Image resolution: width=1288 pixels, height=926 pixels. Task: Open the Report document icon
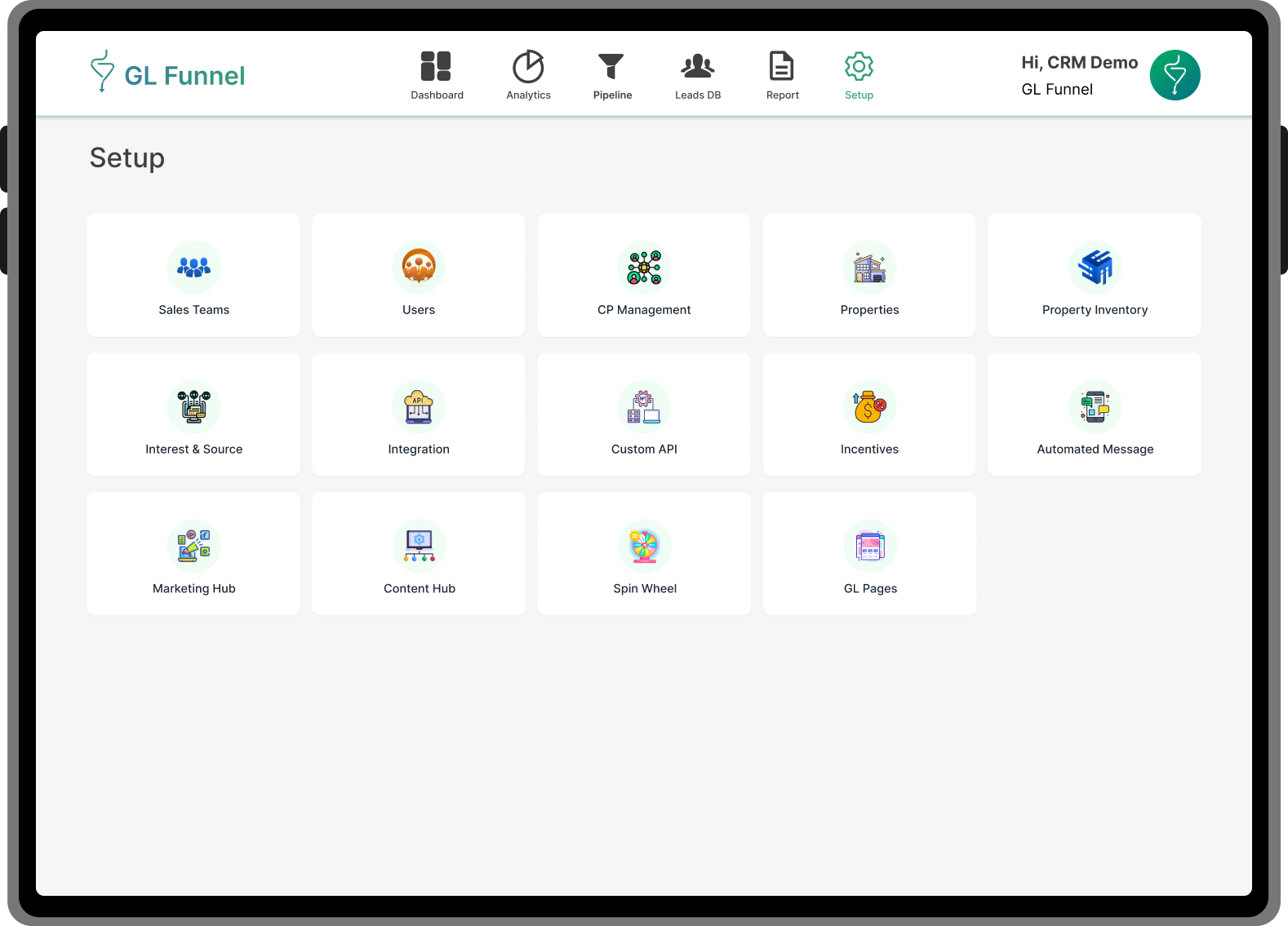click(781, 66)
